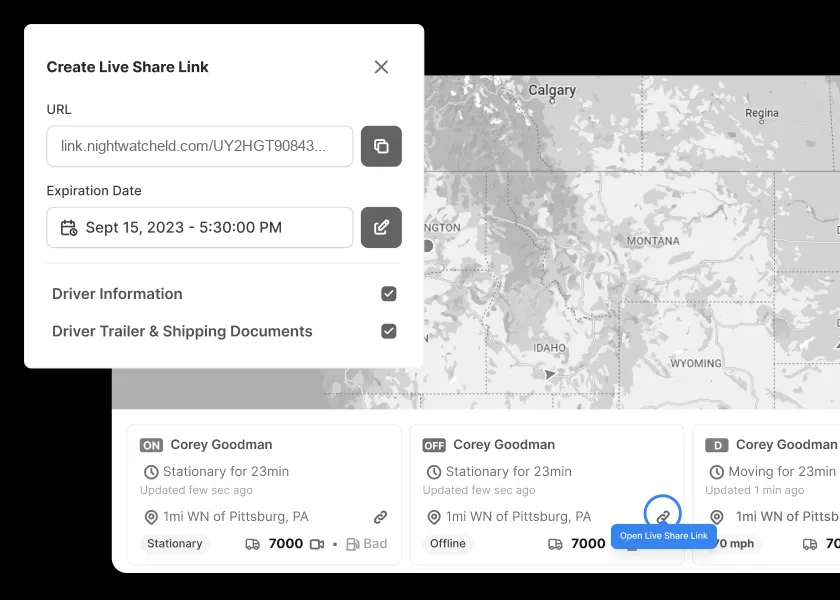Uncheck the Driver Information checkbox
Viewport: 840px width, 600px height.
pyautogui.click(x=388, y=294)
